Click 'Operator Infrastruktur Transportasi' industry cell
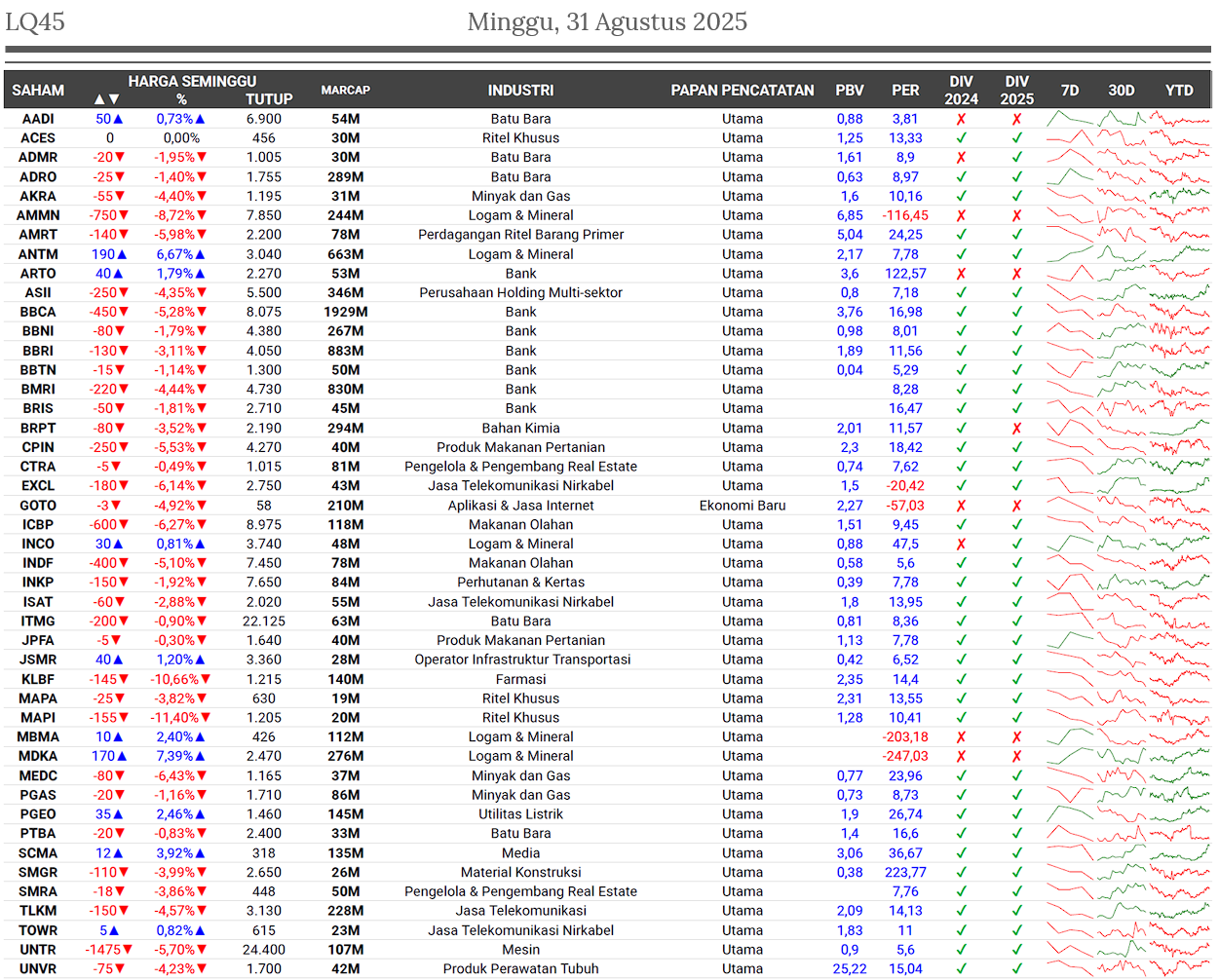This screenshot has width=1219, height=980. pos(522,660)
